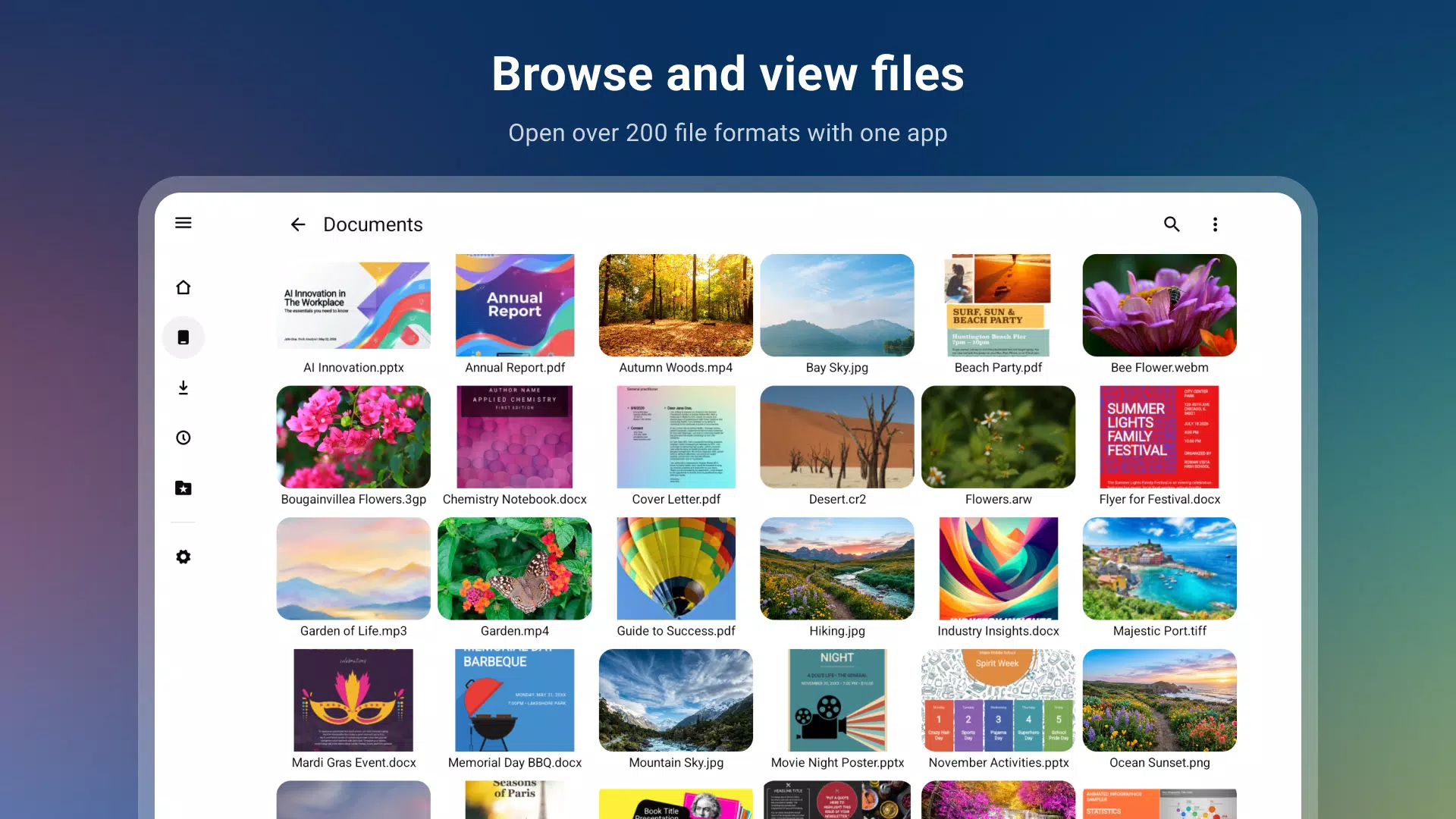The image size is (1456, 819).
Task: Click the 'Bougainvillea Flowers.3gp' file name
Action: click(353, 500)
